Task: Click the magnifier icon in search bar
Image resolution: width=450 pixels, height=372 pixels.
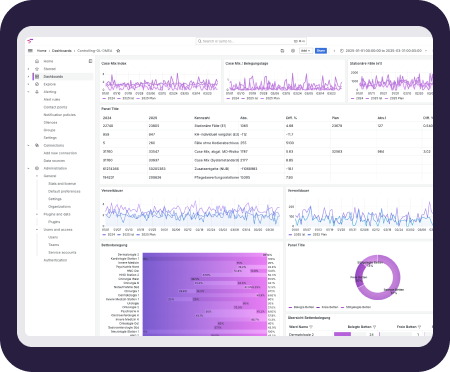Action: 200,41
